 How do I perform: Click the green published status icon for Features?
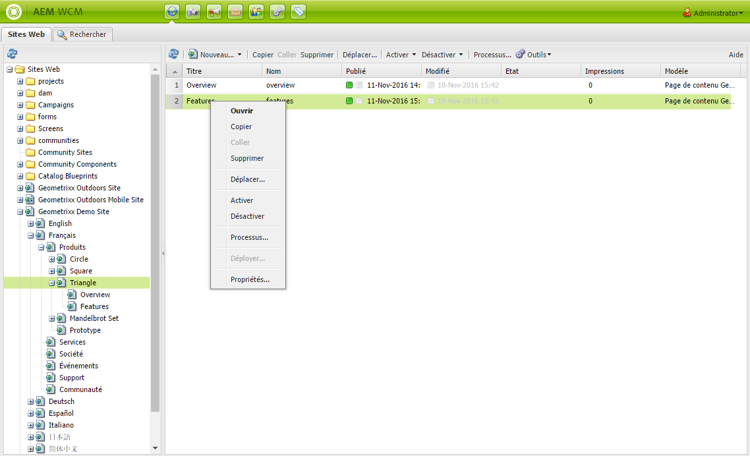pos(349,101)
